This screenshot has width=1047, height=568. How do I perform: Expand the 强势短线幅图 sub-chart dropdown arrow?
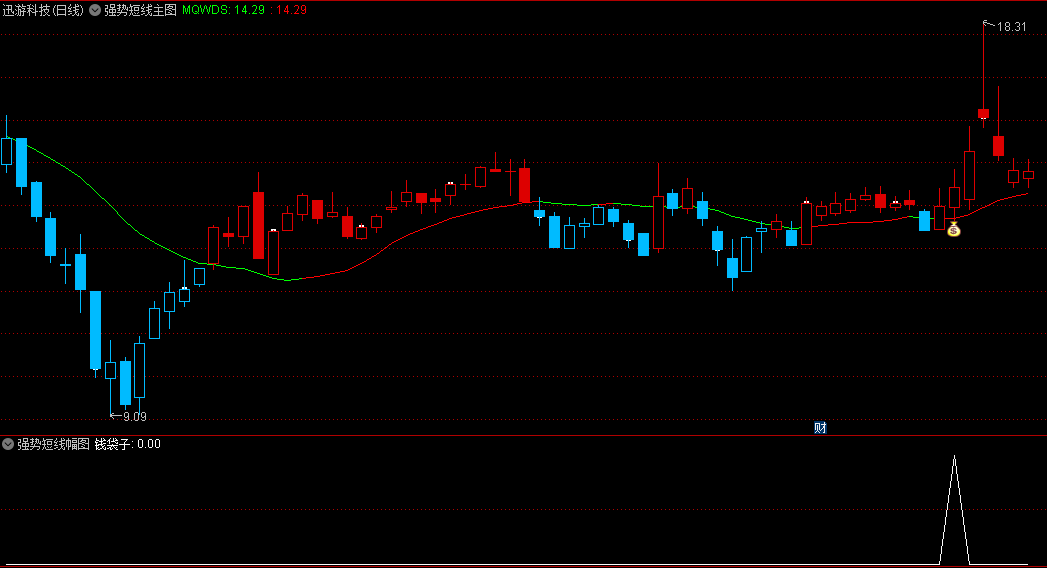pos(8,444)
